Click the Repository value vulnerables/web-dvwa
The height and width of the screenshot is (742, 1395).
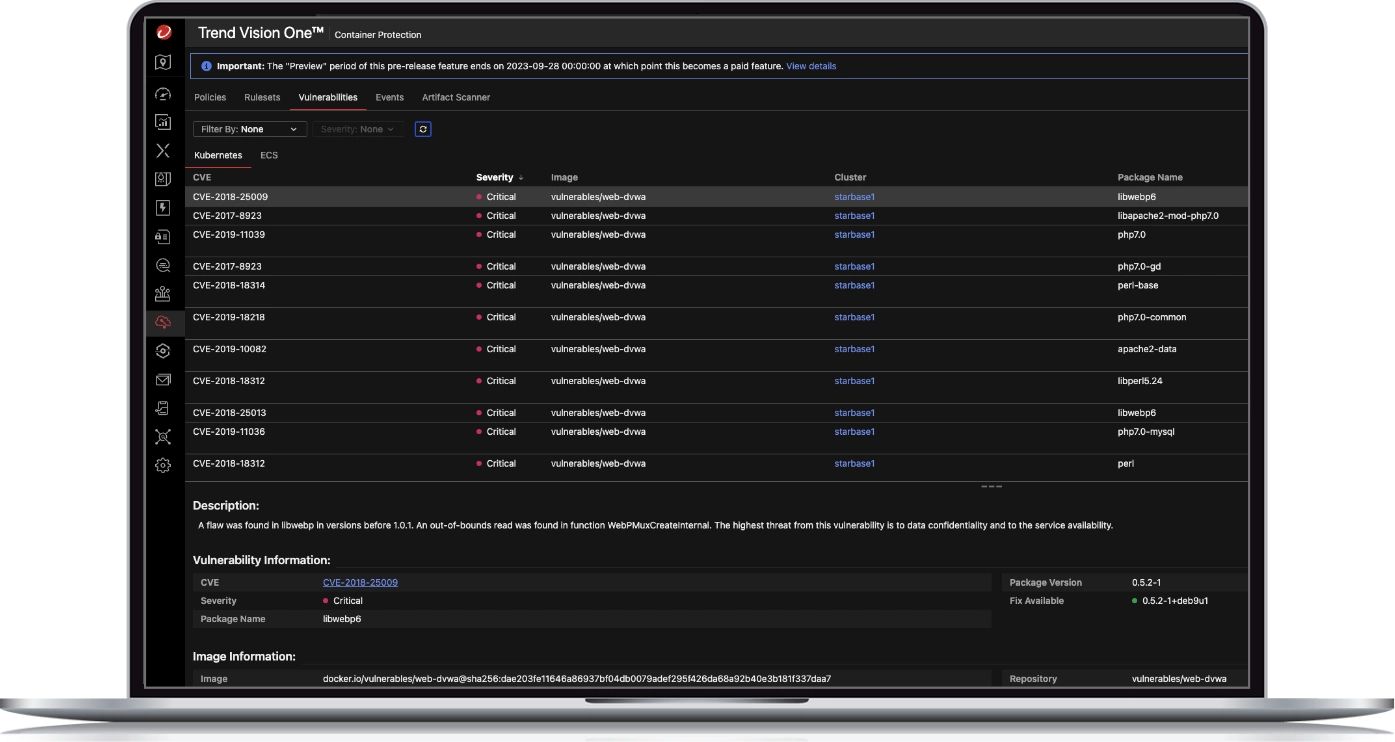[x=1179, y=679]
